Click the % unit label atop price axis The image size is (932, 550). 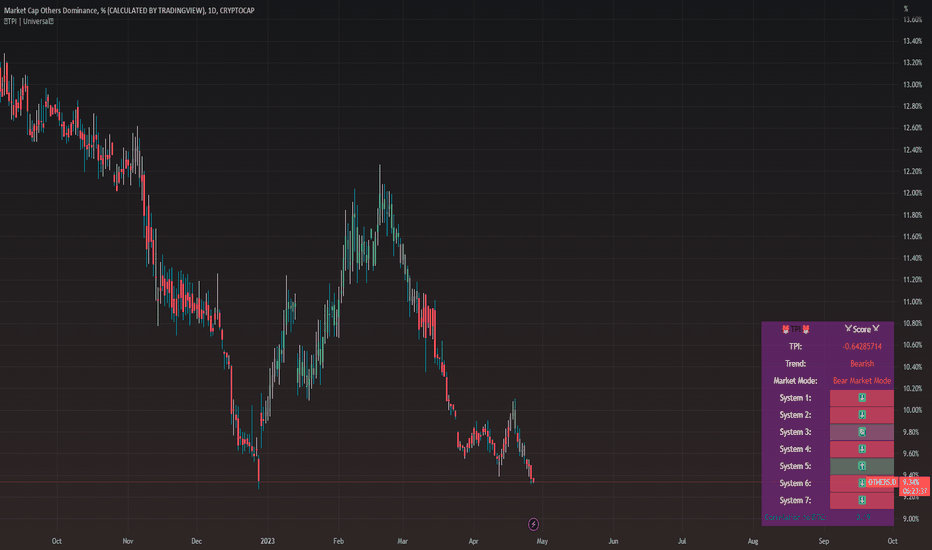[x=906, y=8]
